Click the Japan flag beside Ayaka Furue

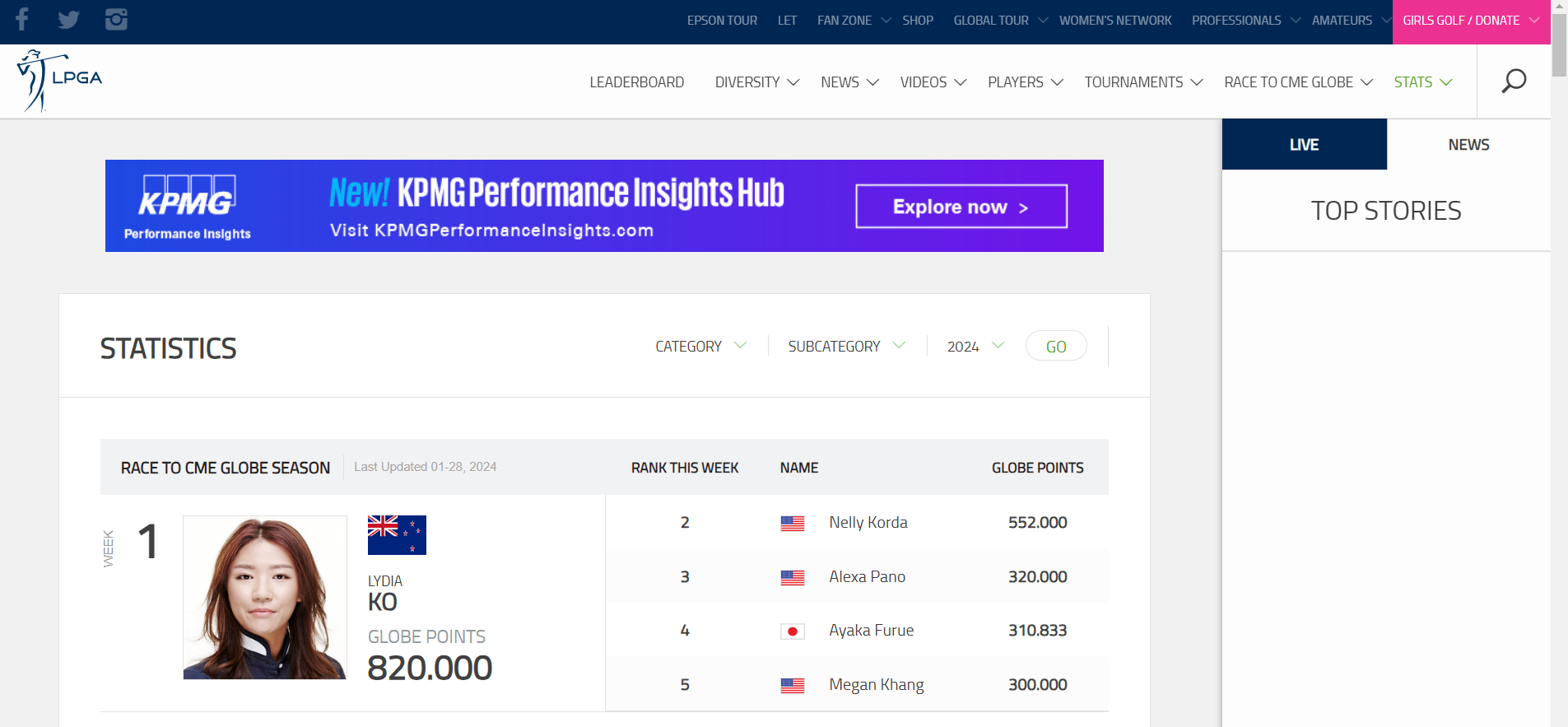point(793,631)
